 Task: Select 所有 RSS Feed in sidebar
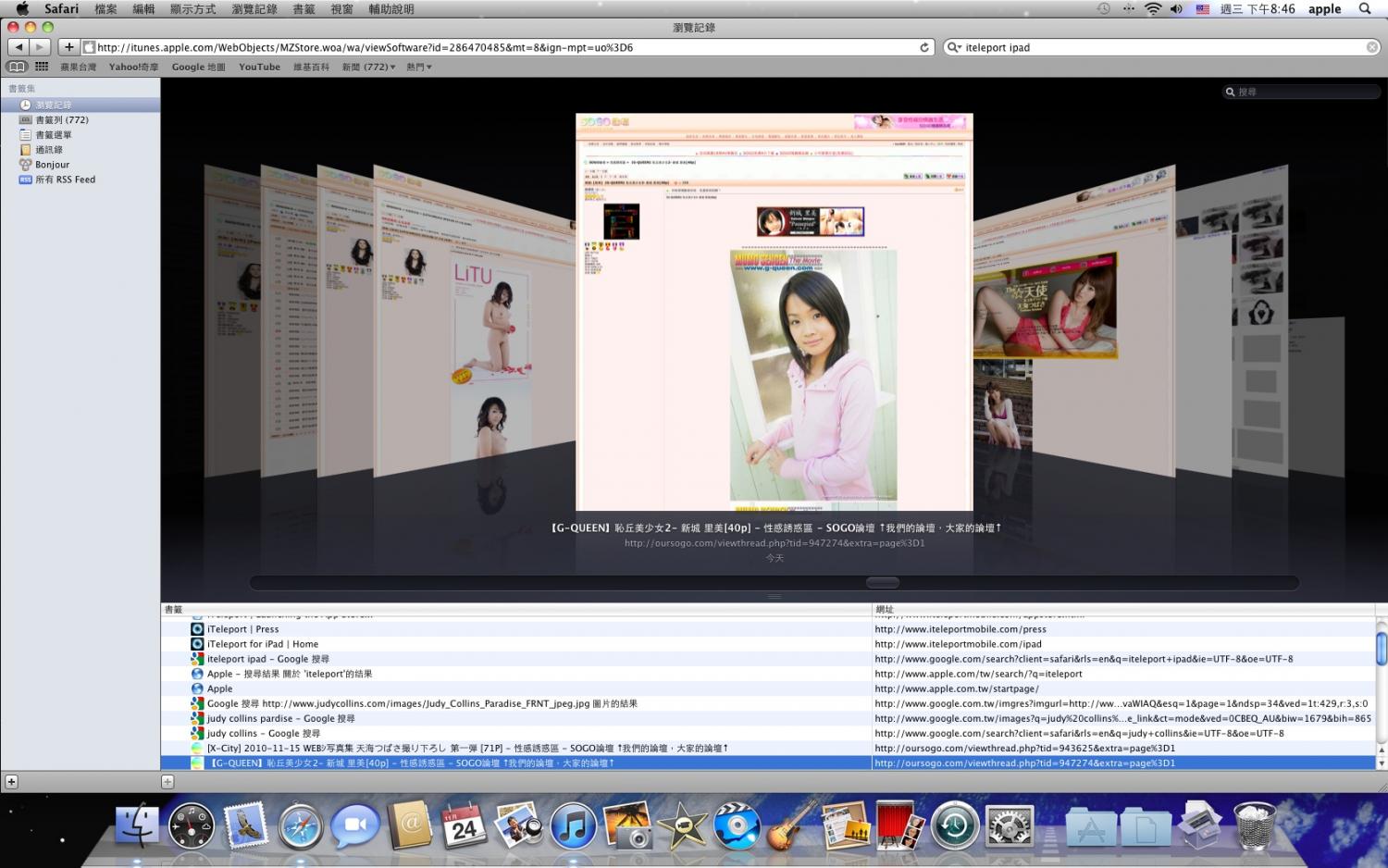coord(65,180)
